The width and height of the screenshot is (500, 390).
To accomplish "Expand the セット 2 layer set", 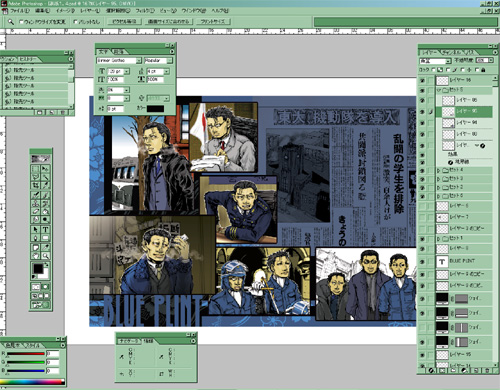I will tap(439, 187).
